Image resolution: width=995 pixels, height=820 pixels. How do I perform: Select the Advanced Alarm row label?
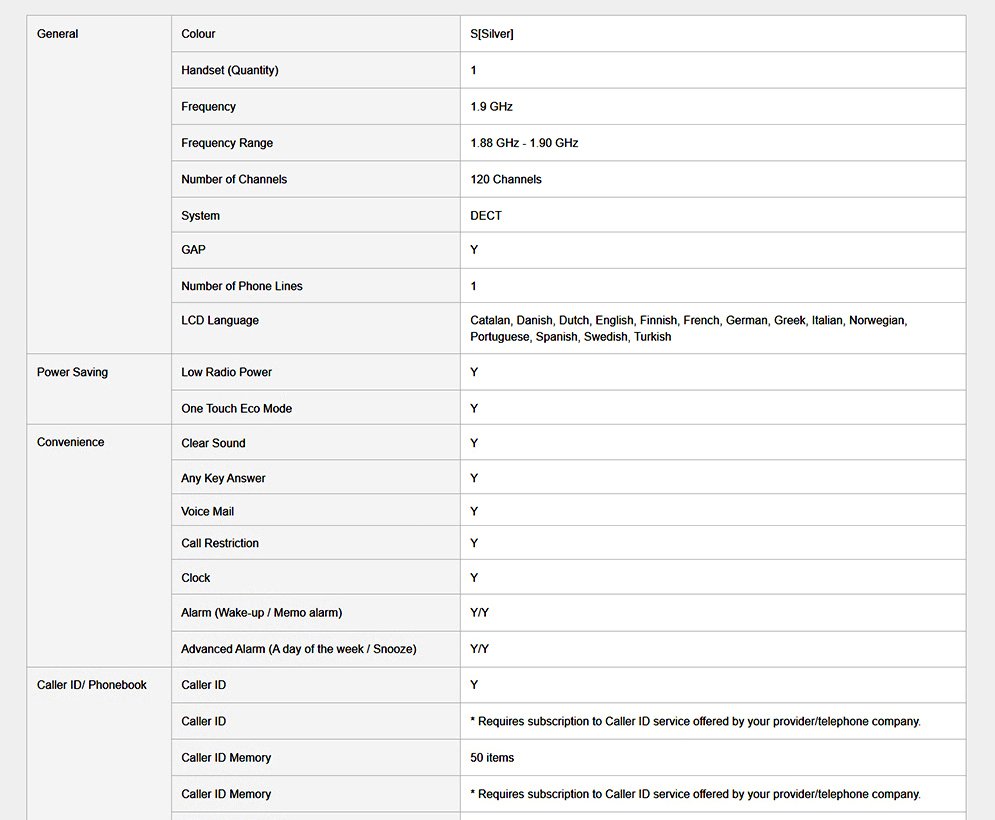point(298,649)
